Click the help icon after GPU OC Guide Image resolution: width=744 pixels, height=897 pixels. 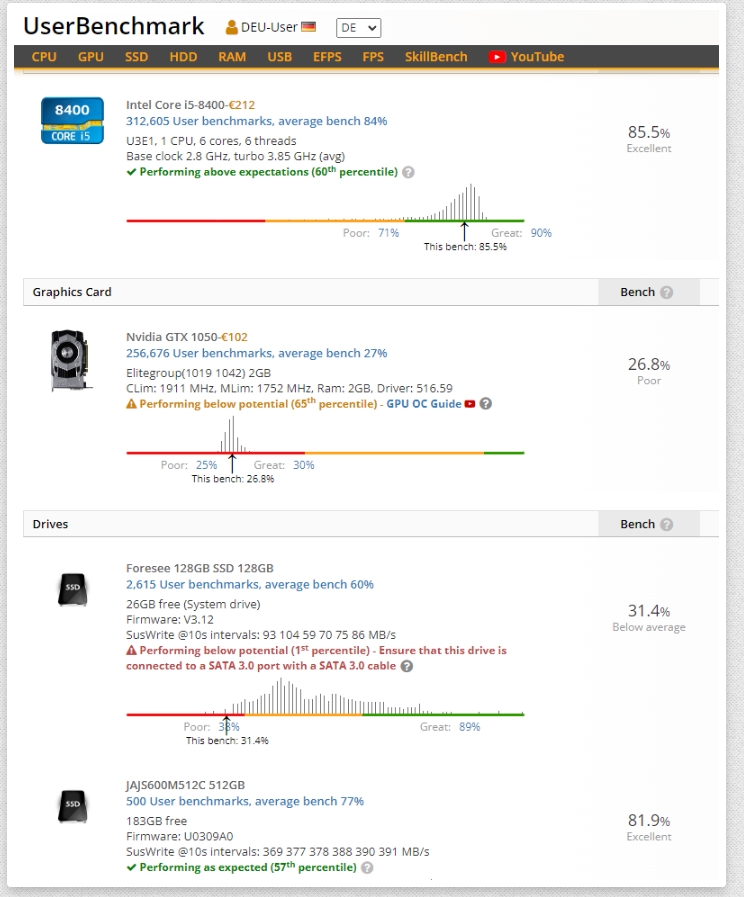(486, 404)
